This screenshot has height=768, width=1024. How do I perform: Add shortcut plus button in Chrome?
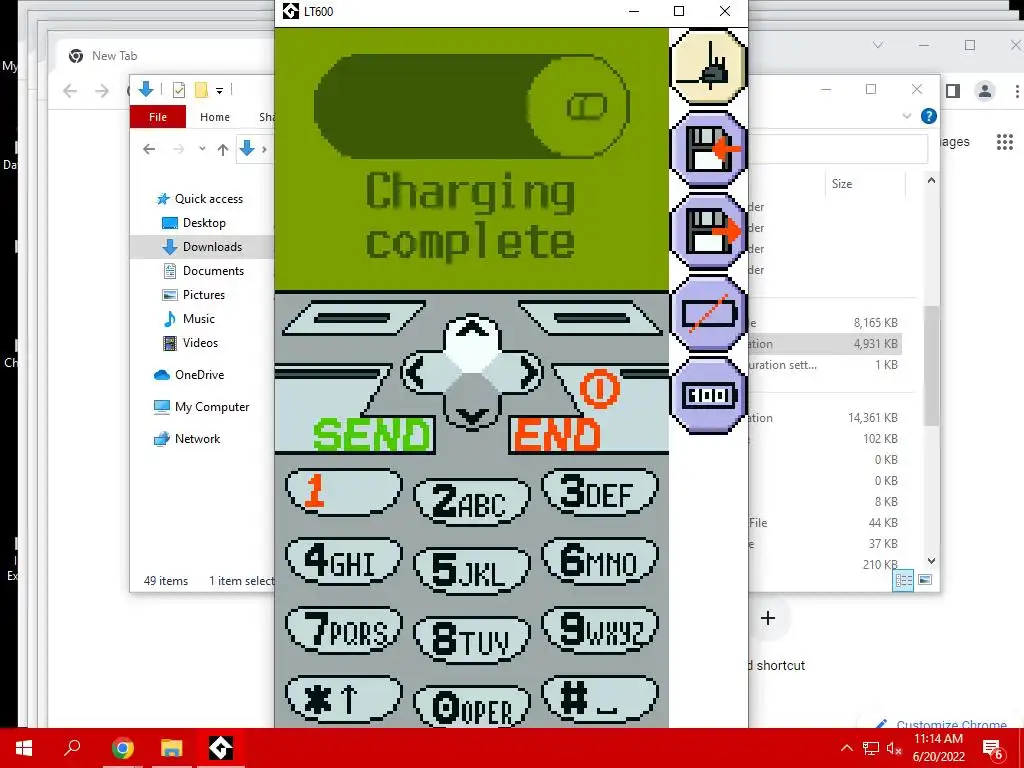[x=768, y=618]
